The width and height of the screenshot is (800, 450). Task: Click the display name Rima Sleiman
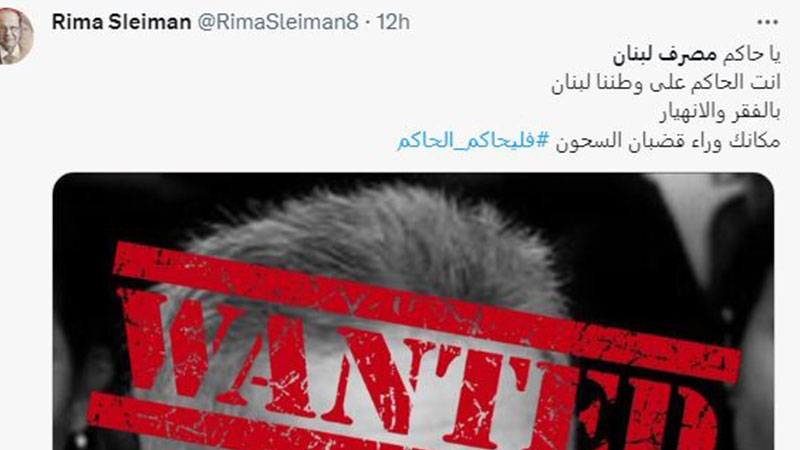[121, 22]
